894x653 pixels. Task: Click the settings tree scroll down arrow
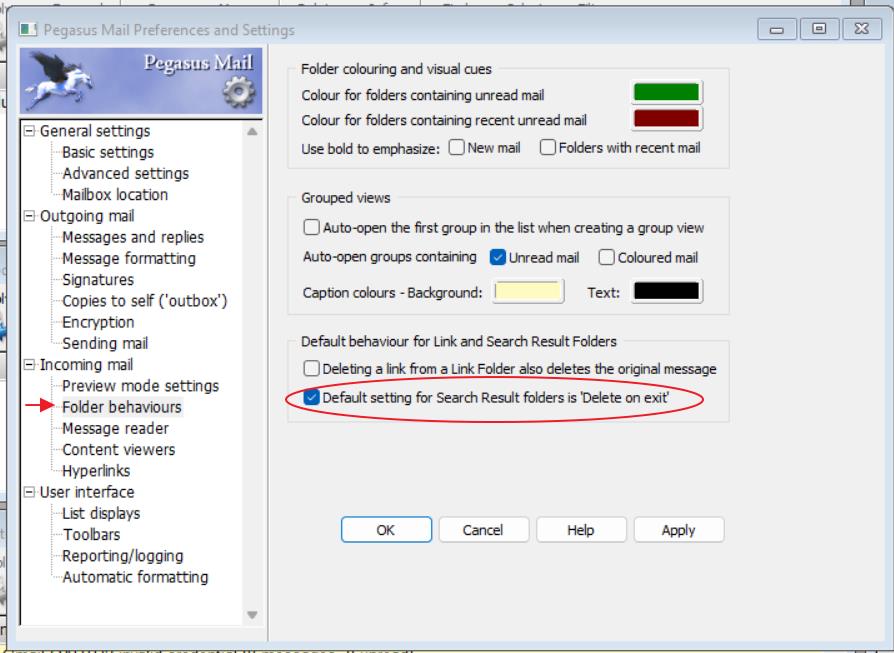[x=252, y=615]
